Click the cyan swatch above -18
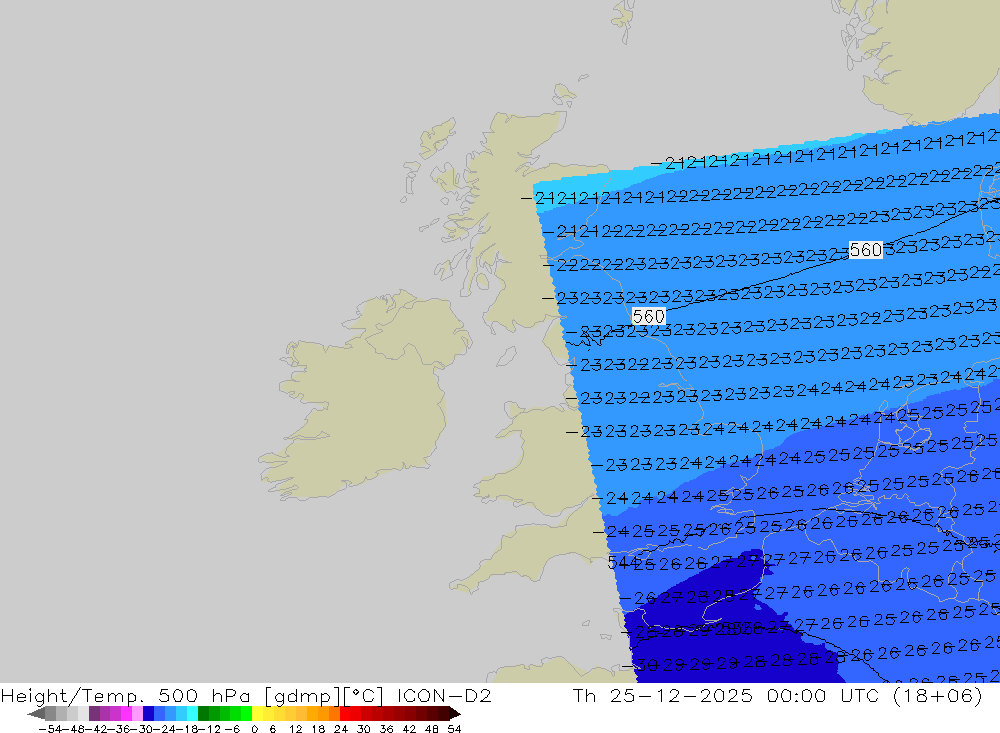This screenshot has height=733, width=1000. (192, 713)
